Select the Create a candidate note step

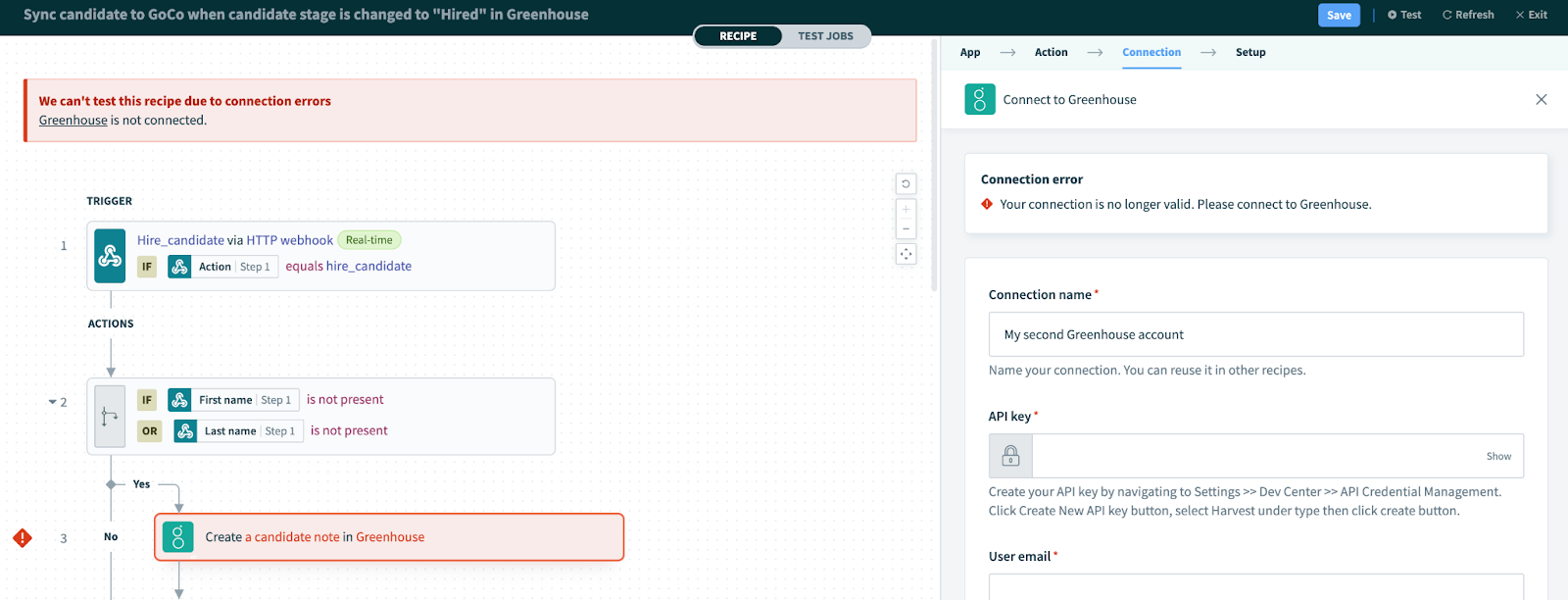click(x=389, y=537)
